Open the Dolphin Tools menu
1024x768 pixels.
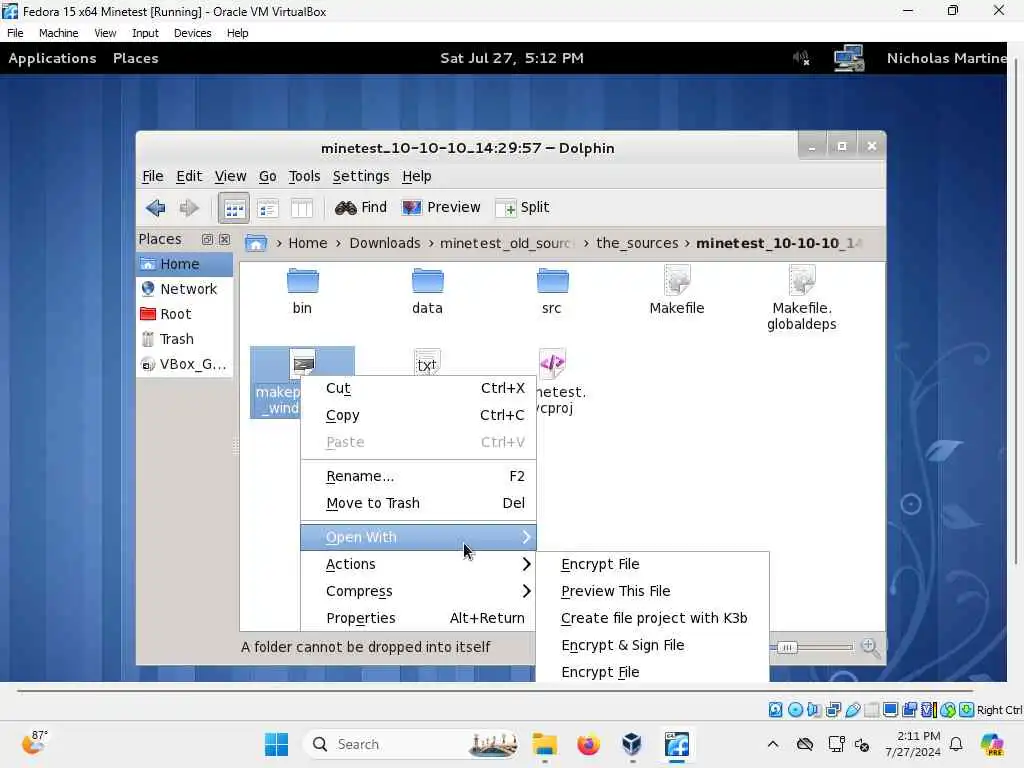click(304, 176)
